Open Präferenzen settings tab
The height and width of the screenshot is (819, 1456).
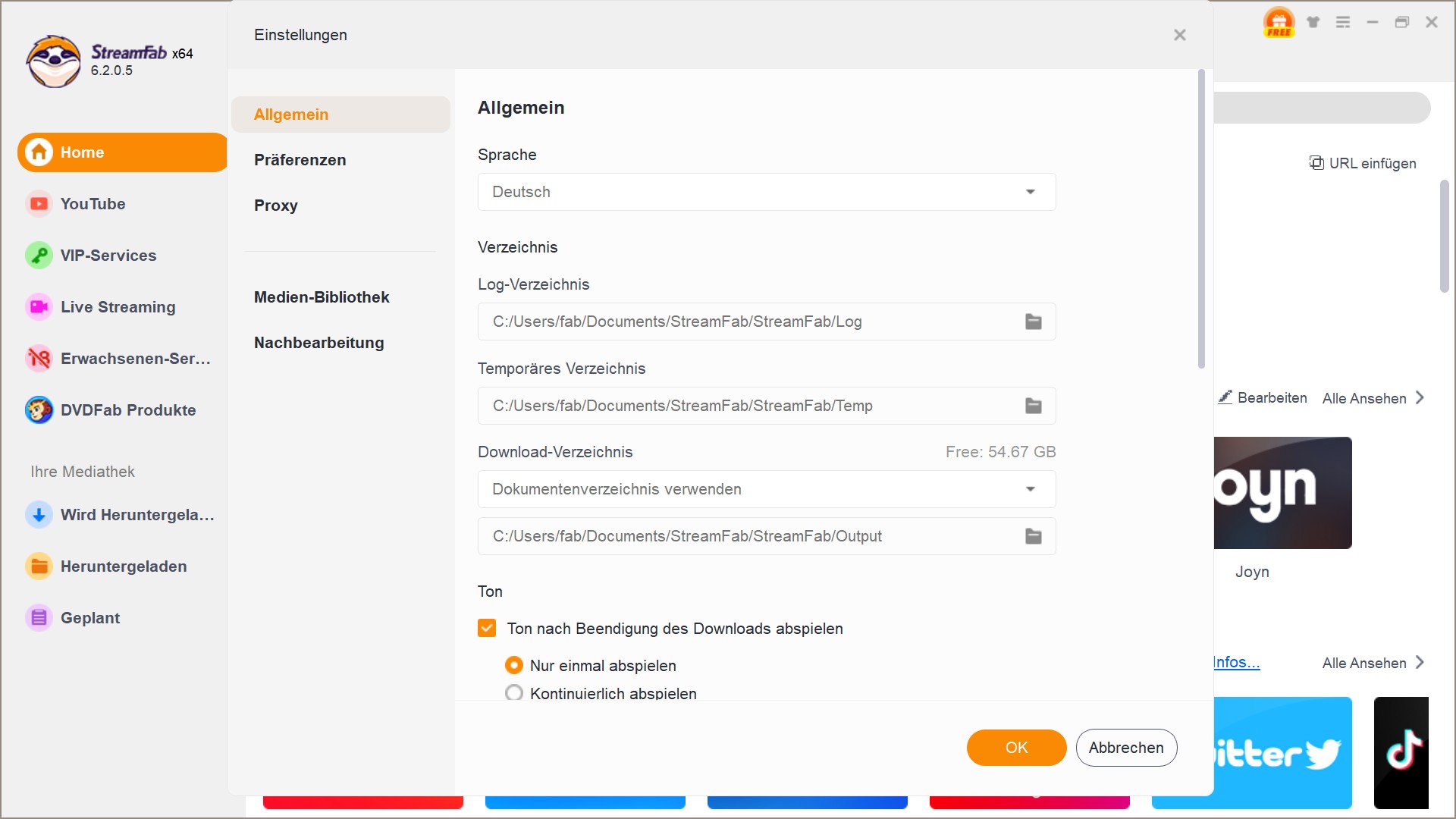coord(300,160)
